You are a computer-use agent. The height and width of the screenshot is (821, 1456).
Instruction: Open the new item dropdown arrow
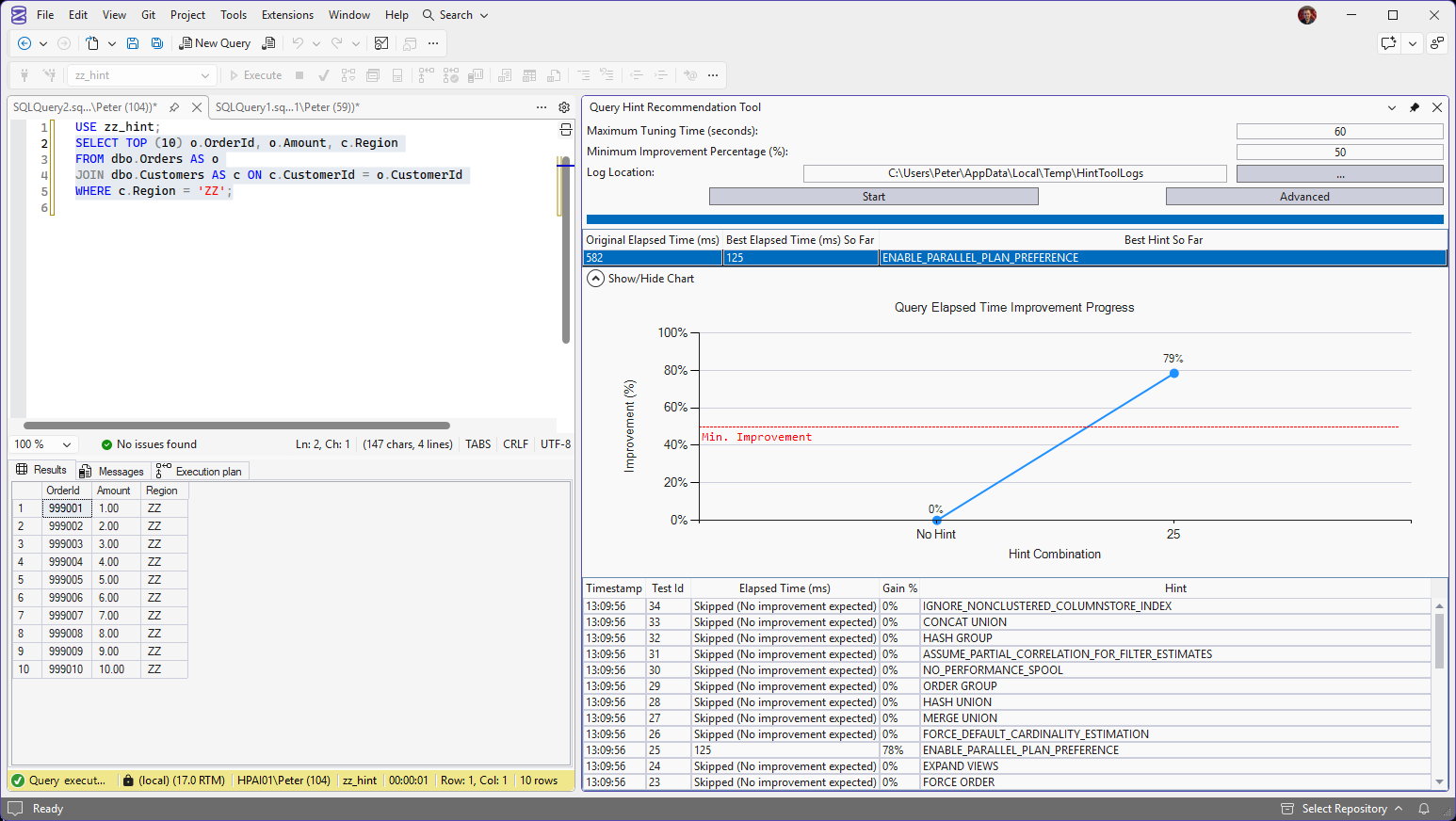coord(111,43)
